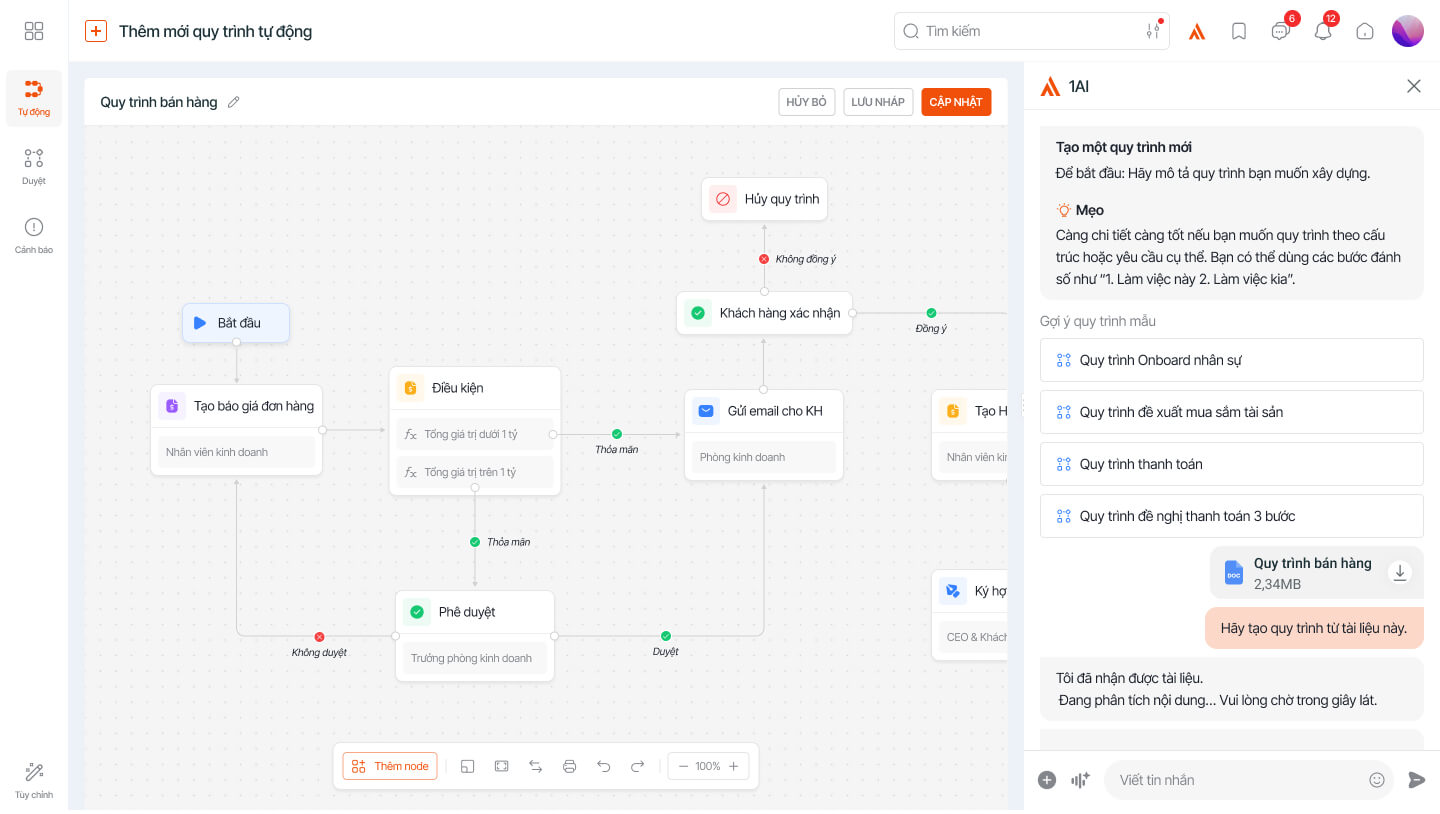Click the redo arrow in canvas toolbar

pos(637,766)
